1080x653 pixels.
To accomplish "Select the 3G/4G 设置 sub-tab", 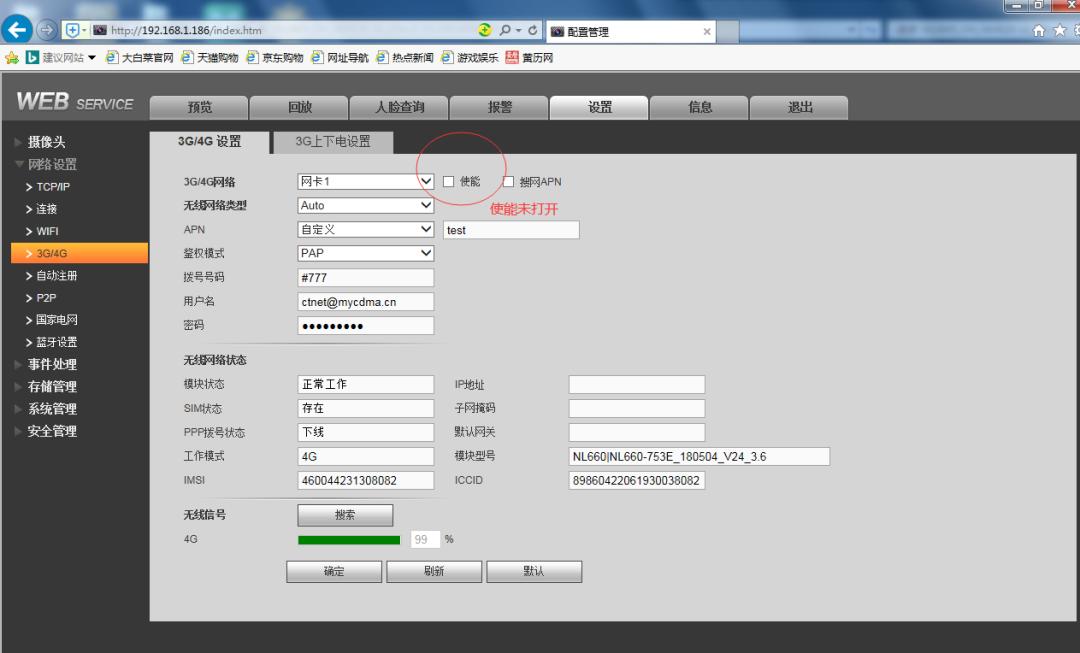I will 209,142.
